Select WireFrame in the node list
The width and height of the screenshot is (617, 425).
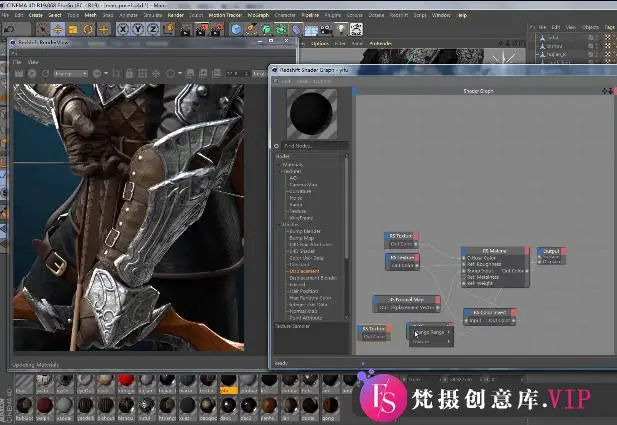tap(301, 218)
